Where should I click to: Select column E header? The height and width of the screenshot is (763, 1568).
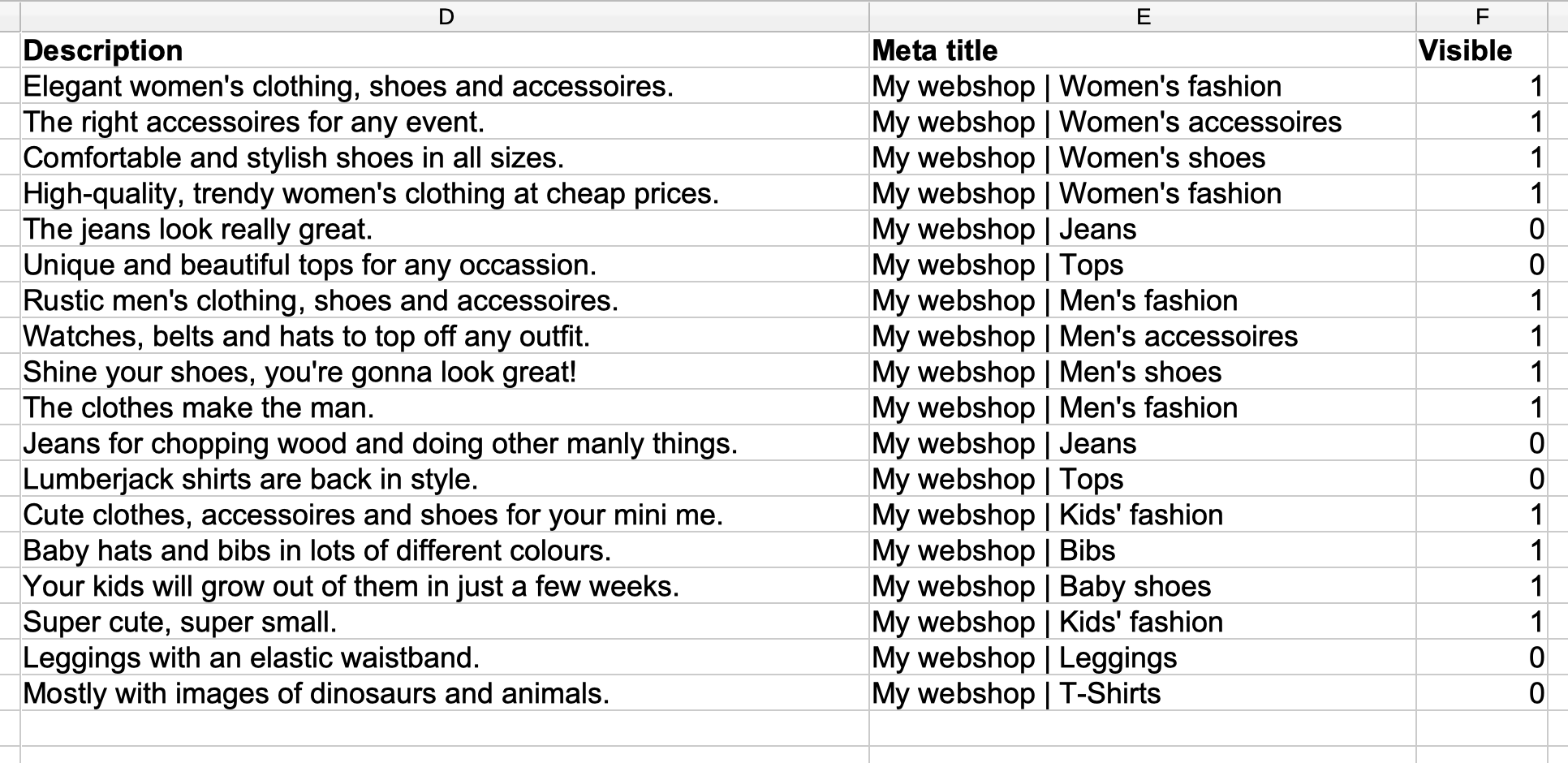1143,16
